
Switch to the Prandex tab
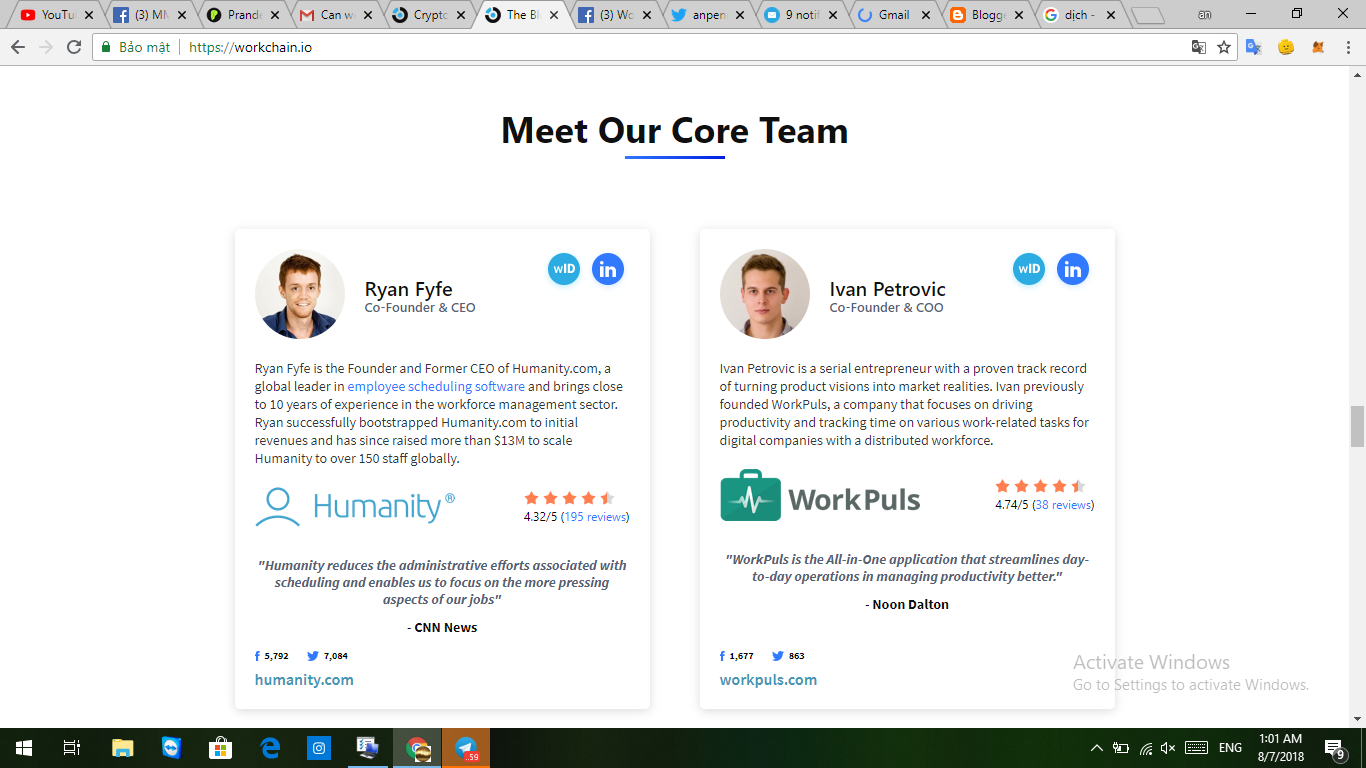pos(242,15)
